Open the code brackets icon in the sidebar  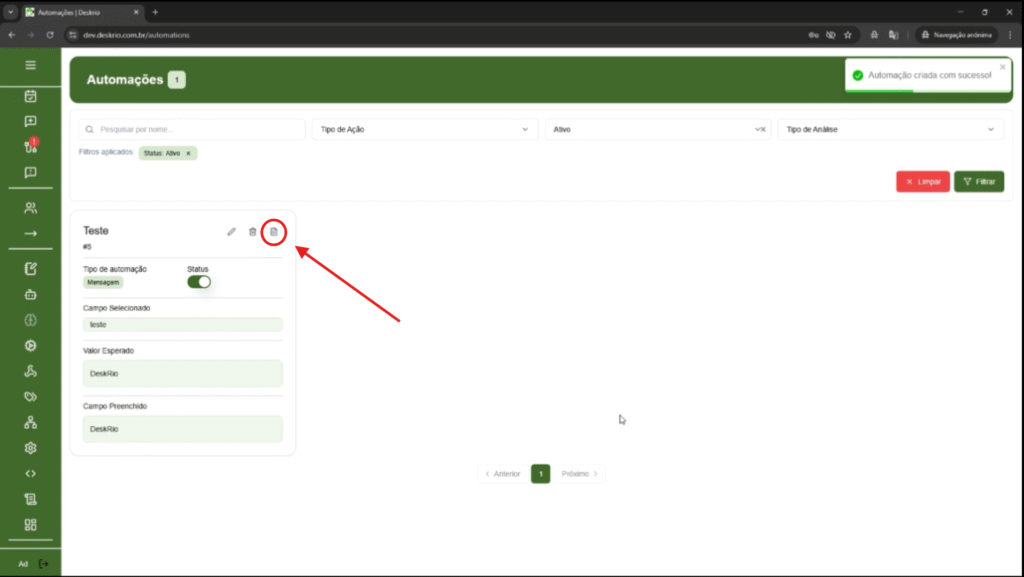click(x=30, y=474)
